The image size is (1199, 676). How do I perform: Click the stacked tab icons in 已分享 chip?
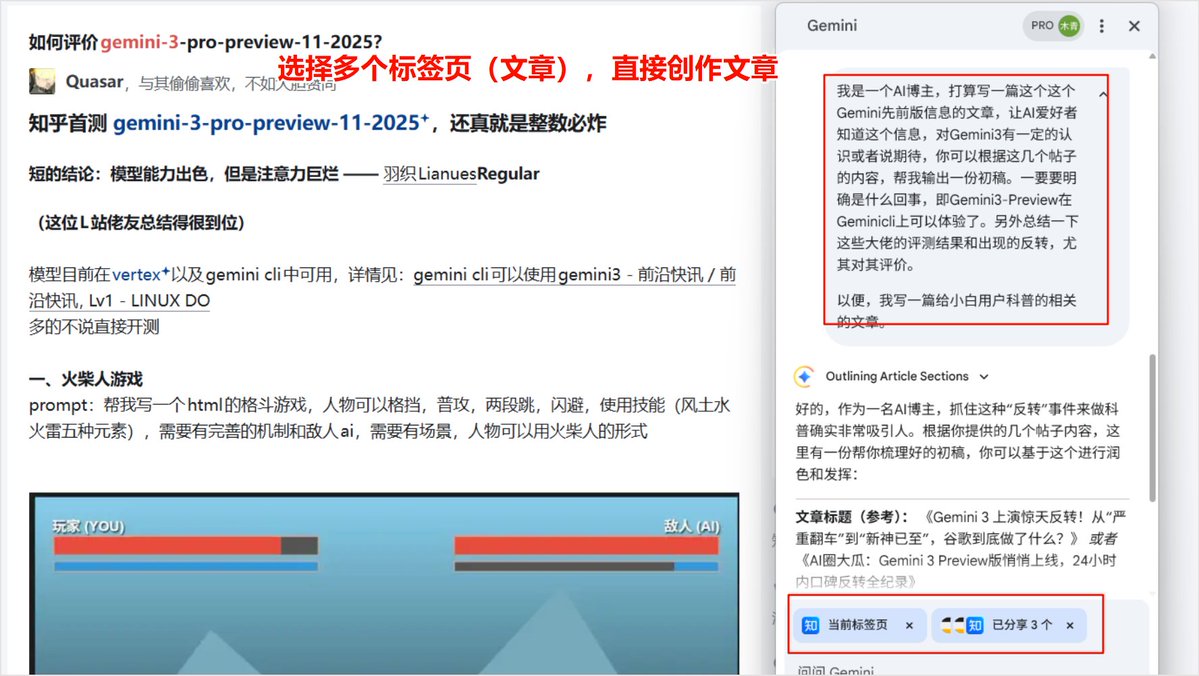(962, 626)
